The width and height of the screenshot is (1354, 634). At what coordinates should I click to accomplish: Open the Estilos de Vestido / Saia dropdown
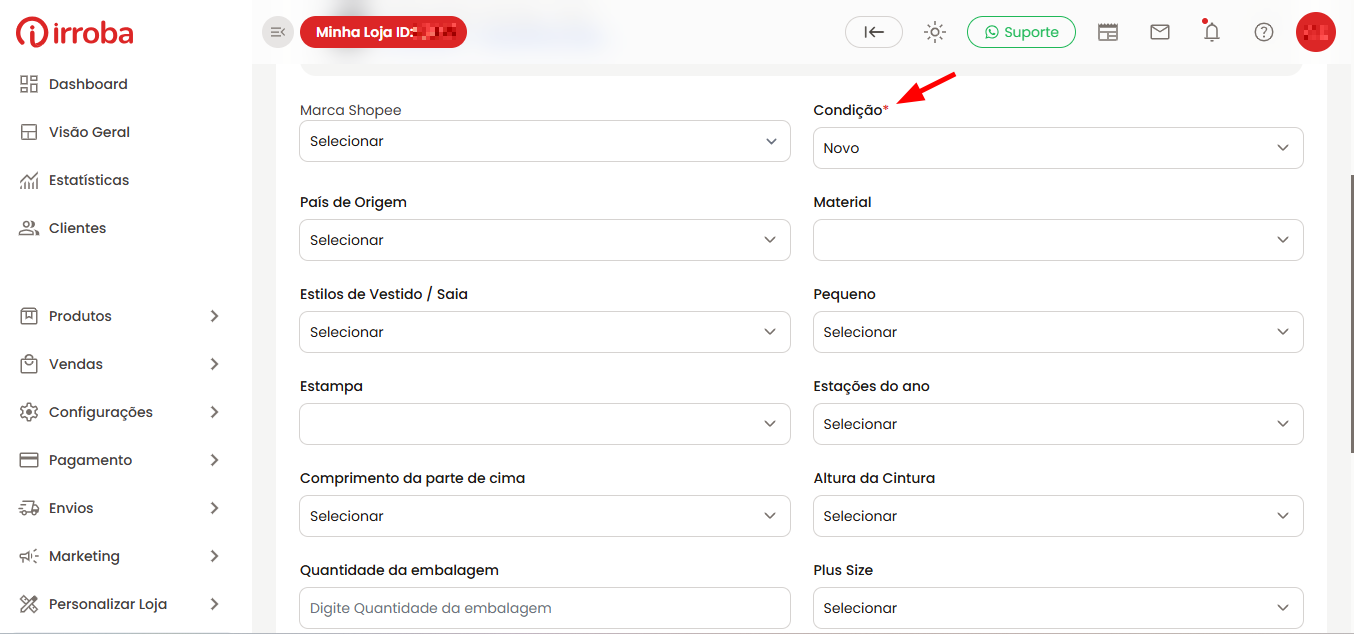545,332
